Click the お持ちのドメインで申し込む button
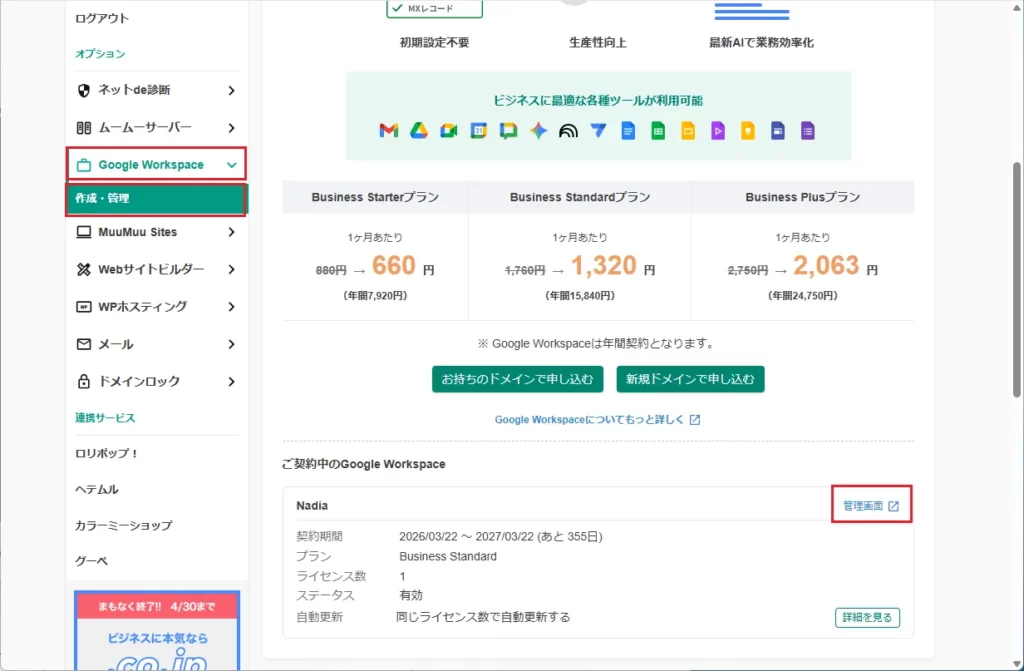 (517, 379)
